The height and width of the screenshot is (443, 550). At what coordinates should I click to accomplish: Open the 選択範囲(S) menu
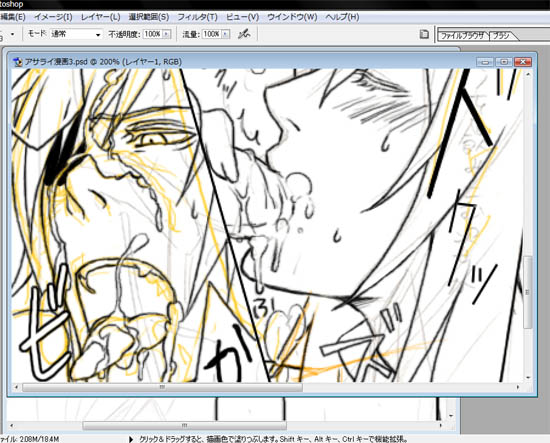coord(149,17)
